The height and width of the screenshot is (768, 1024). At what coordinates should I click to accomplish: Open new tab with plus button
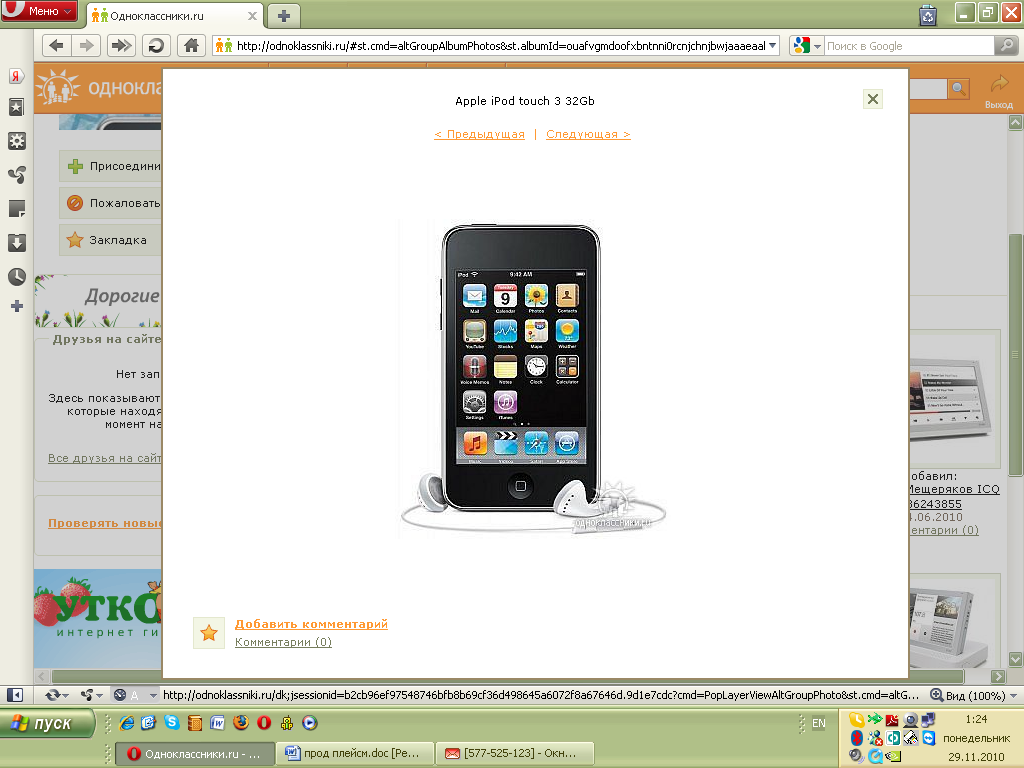tap(284, 15)
